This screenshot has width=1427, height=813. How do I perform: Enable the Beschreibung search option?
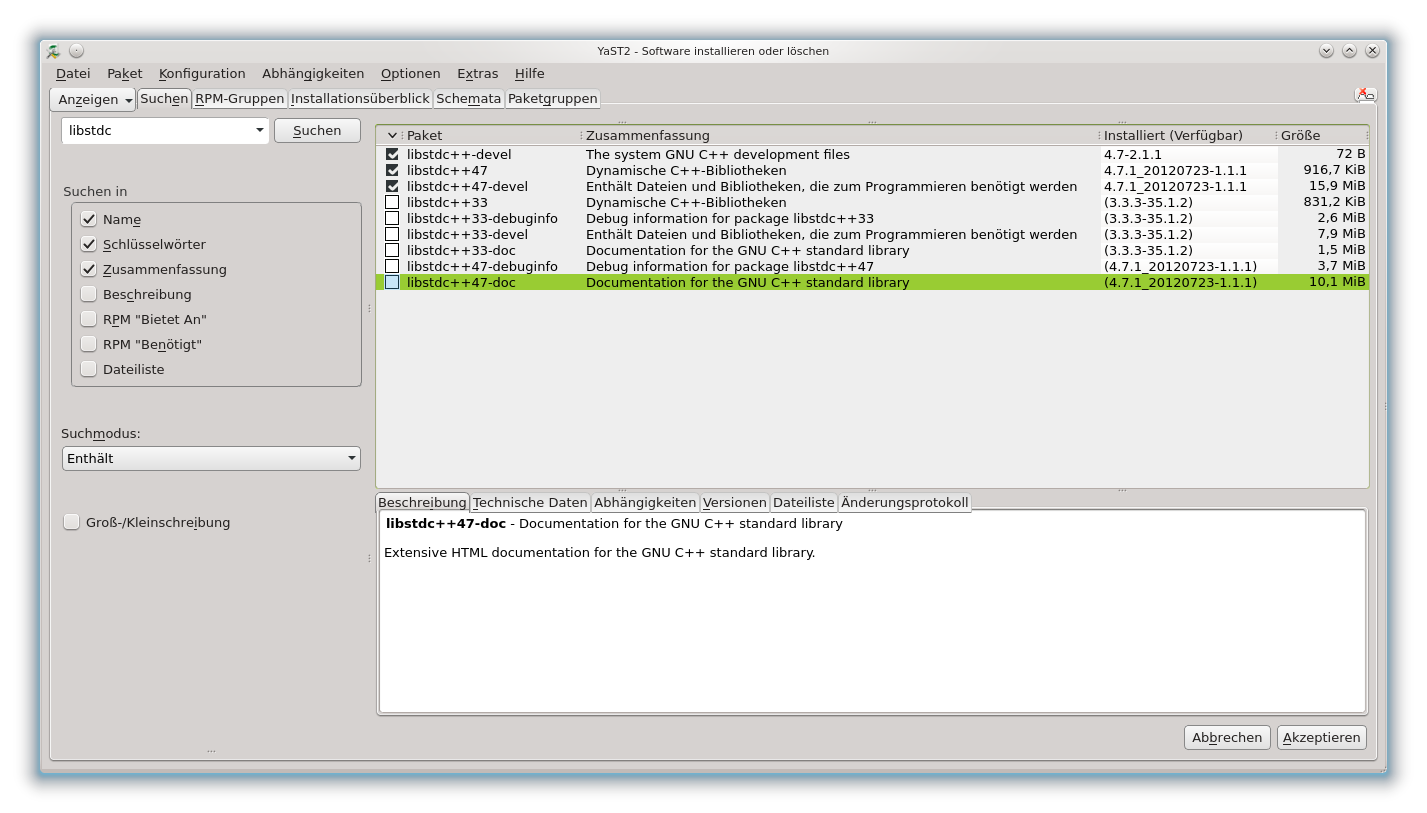[89, 294]
